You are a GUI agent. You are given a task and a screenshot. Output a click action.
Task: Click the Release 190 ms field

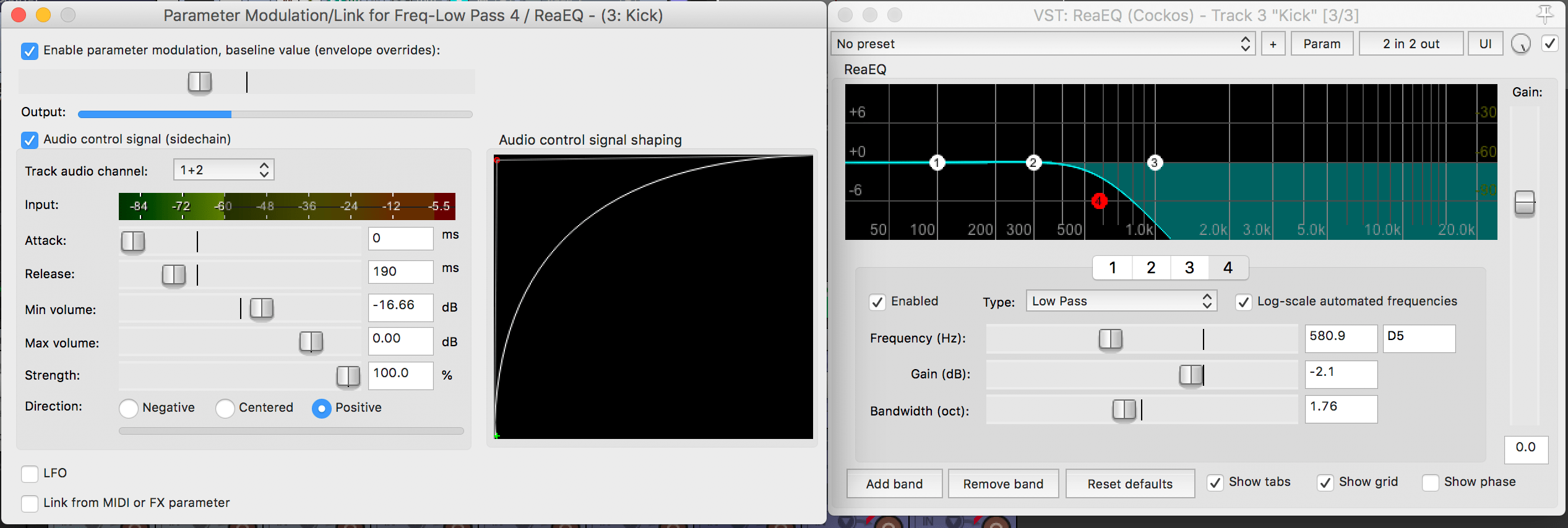(401, 272)
